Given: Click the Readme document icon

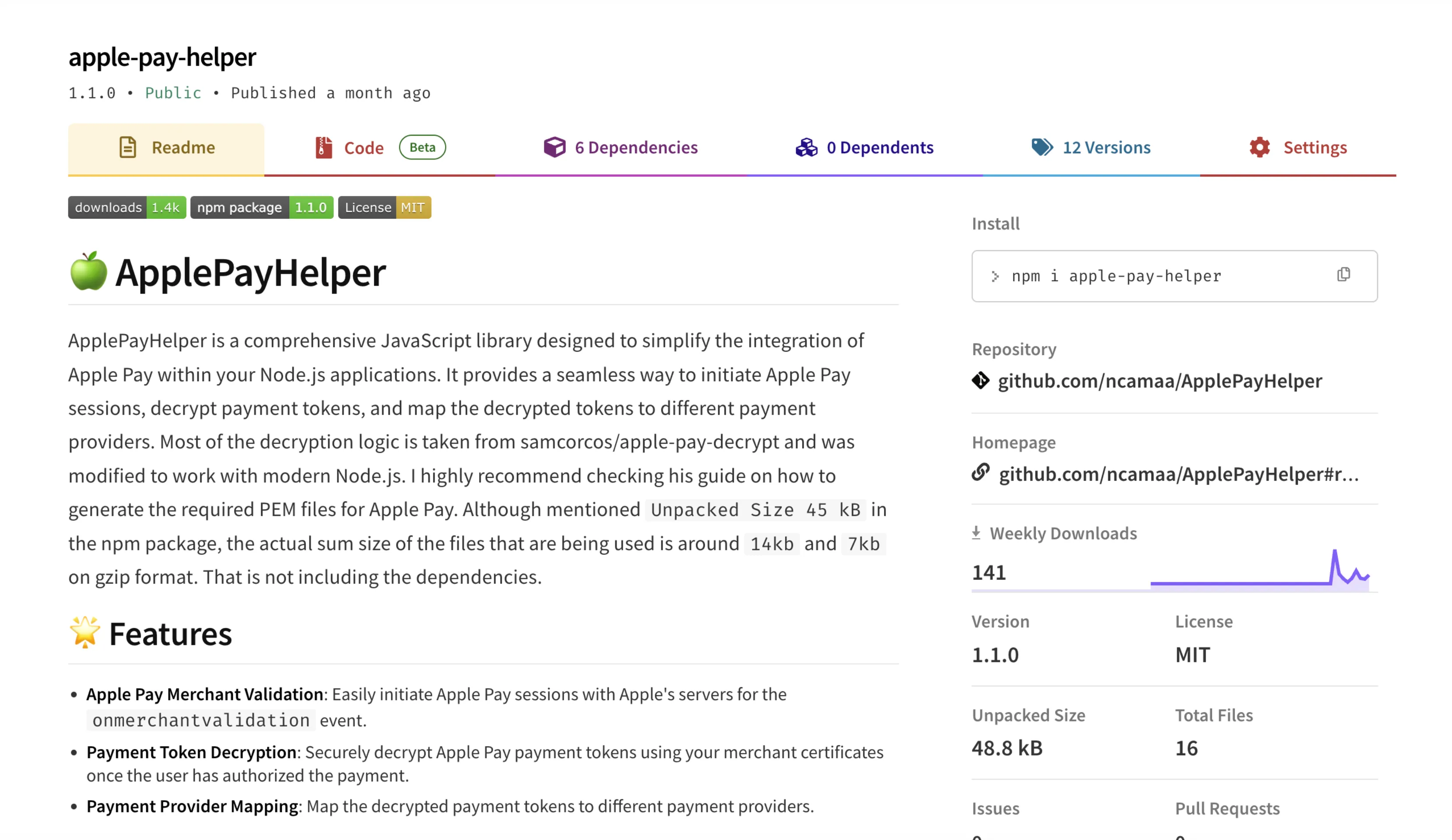Looking at the screenshot, I should click(x=127, y=147).
